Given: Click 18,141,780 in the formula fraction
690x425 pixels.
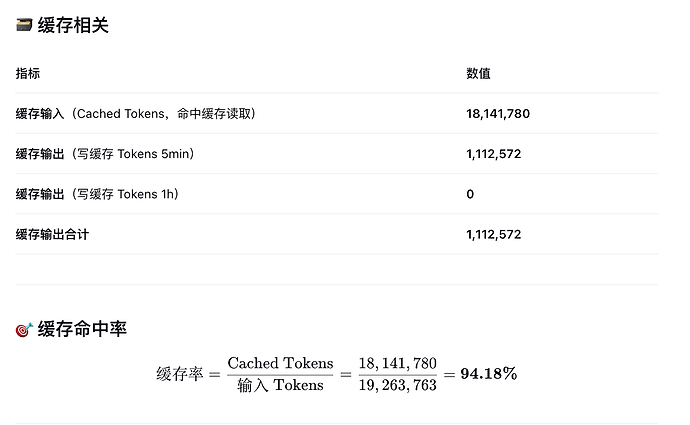Looking at the screenshot, I should (397, 363).
